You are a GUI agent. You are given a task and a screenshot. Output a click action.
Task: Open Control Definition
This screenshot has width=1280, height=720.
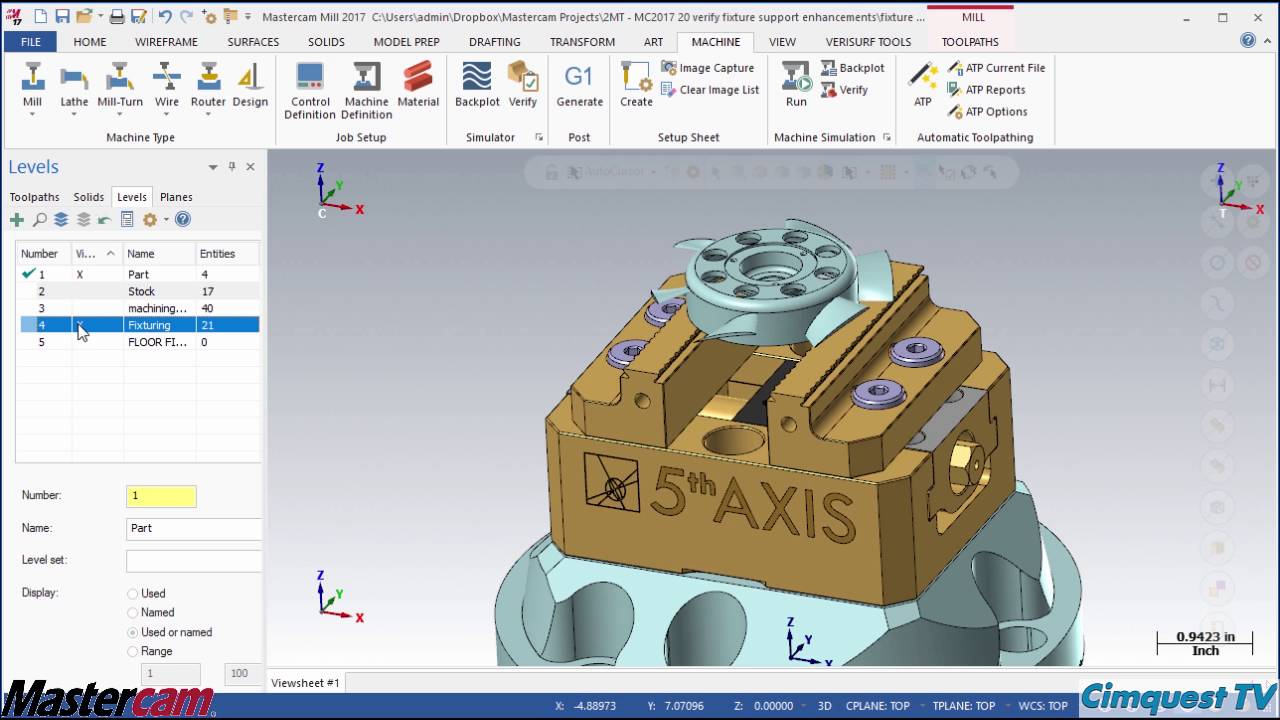pos(310,90)
